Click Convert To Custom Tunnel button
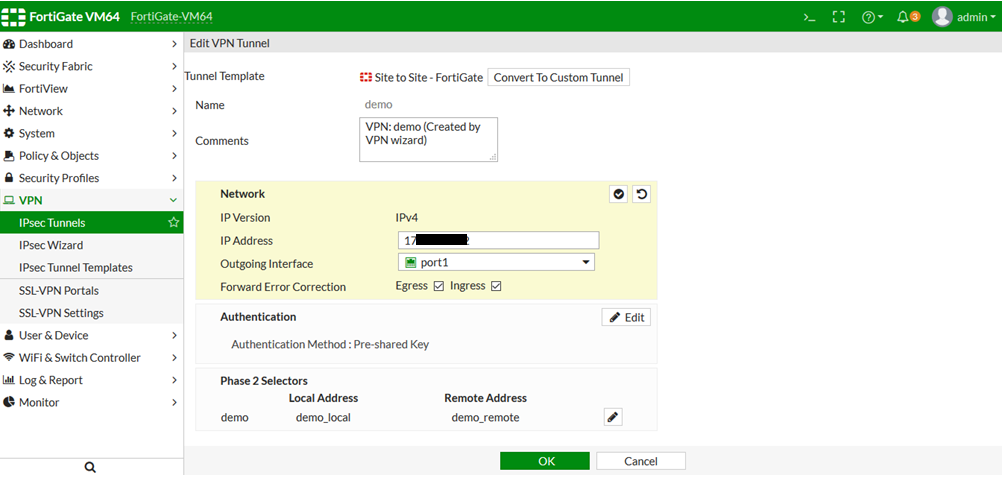The image size is (1002, 481). [x=558, y=78]
